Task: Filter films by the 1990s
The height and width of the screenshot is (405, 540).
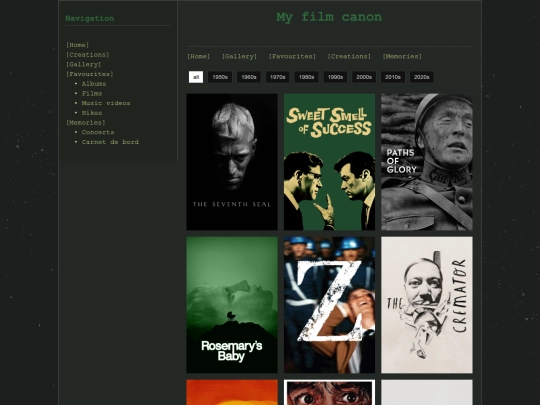Action: click(x=335, y=77)
